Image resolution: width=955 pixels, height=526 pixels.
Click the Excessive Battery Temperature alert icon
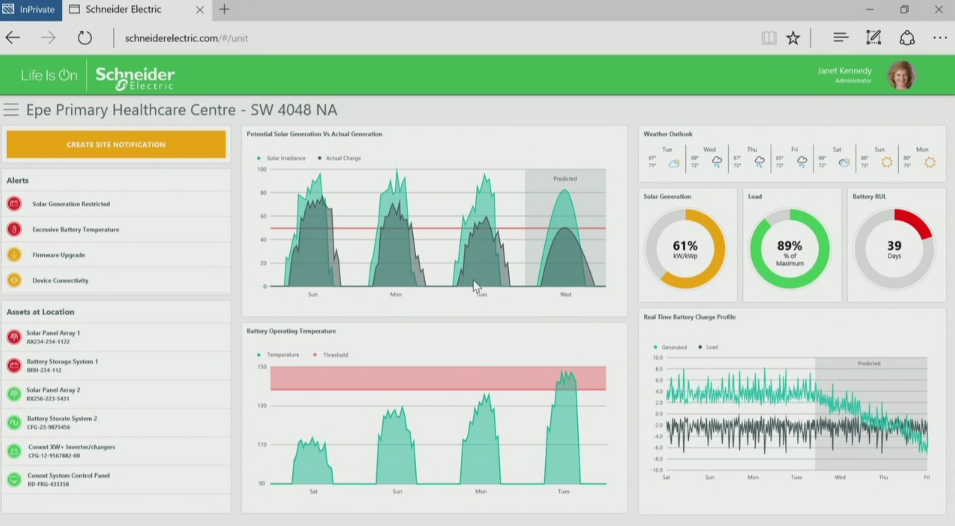14,230
